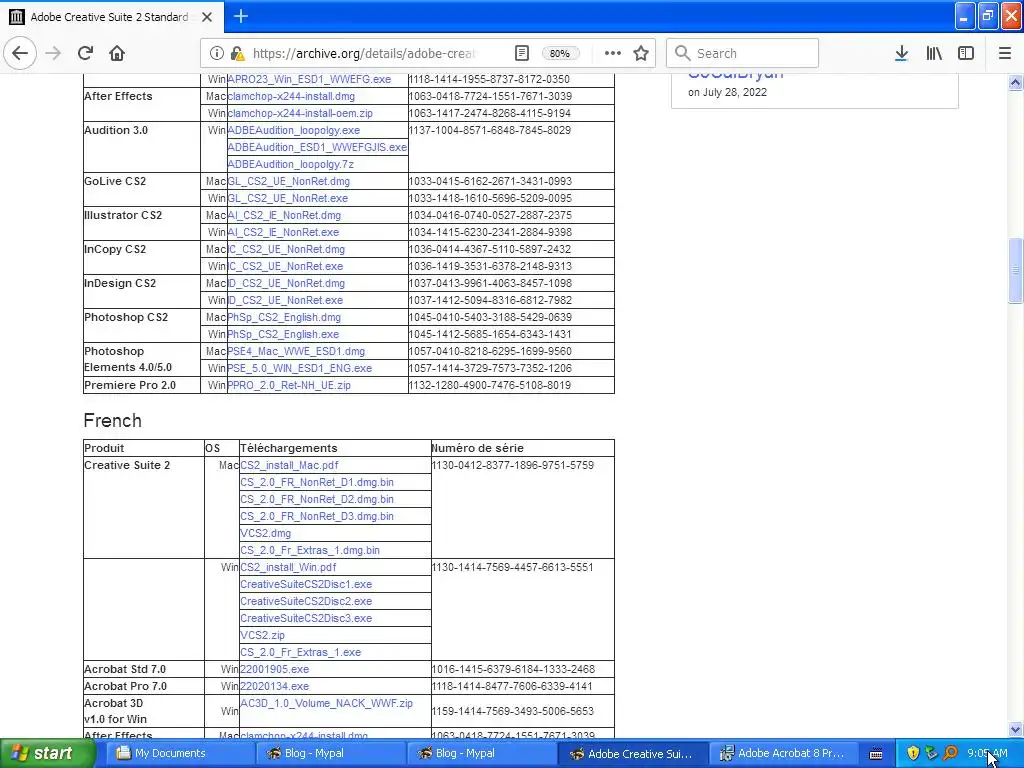This screenshot has width=1024, height=768.
Task: Select Photoshop CS2 Mac serial 1045-0410-5403-3188-5429-0639
Action: 490,317
